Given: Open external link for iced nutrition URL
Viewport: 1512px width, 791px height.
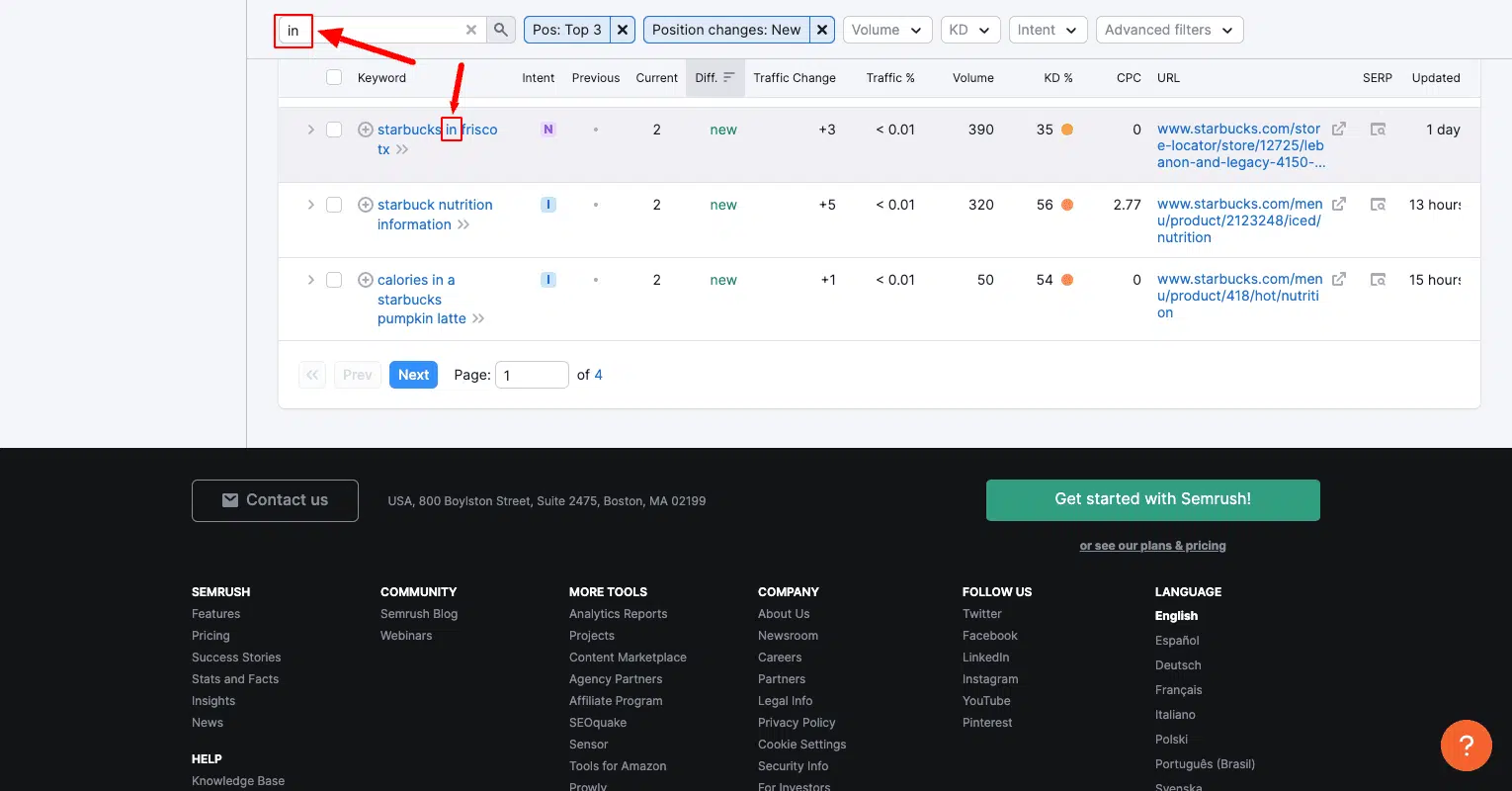Looking at the screenshot, I should pos(1339,204).
